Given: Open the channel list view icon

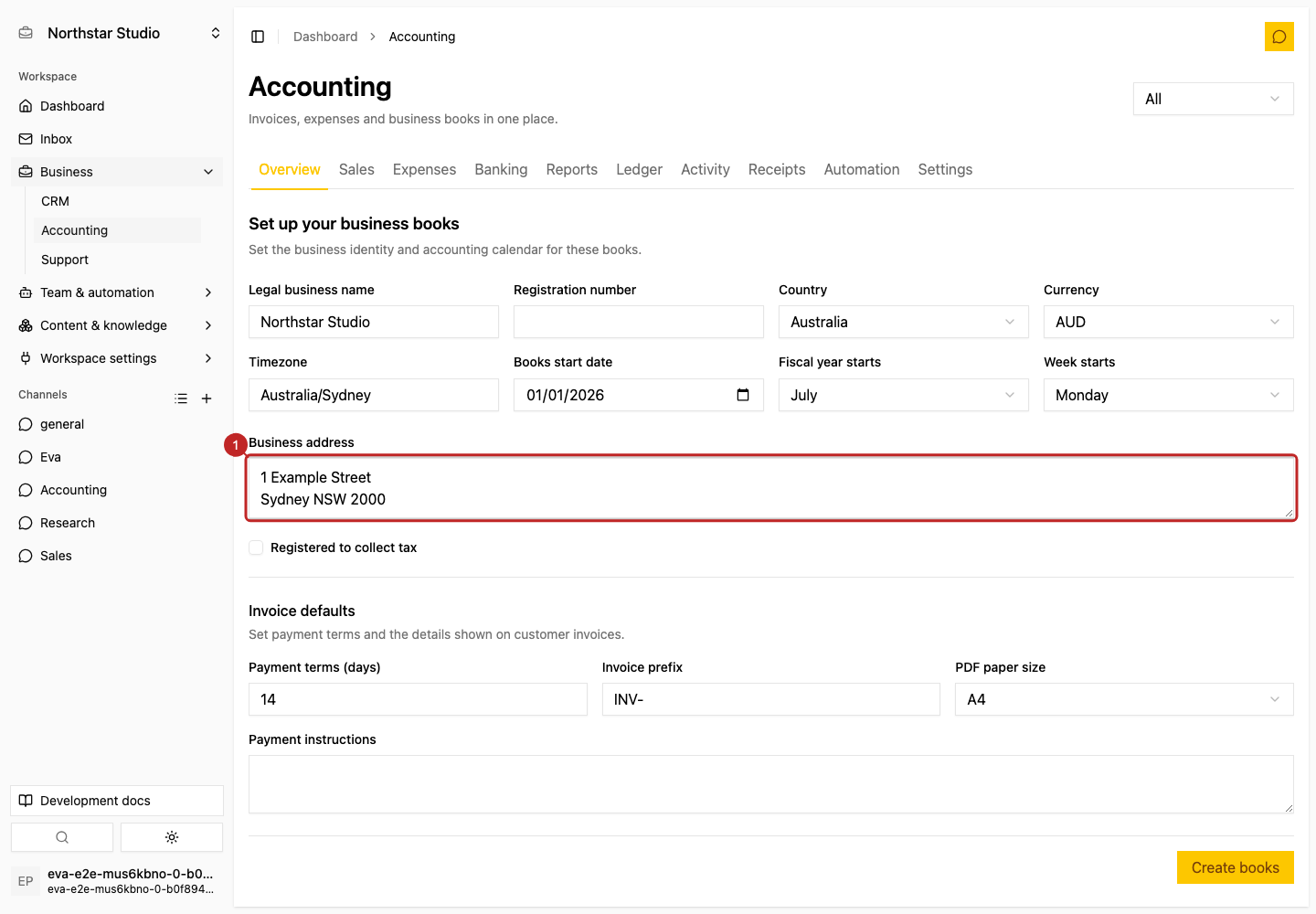Looking at the screenshot, I should 181,399.
